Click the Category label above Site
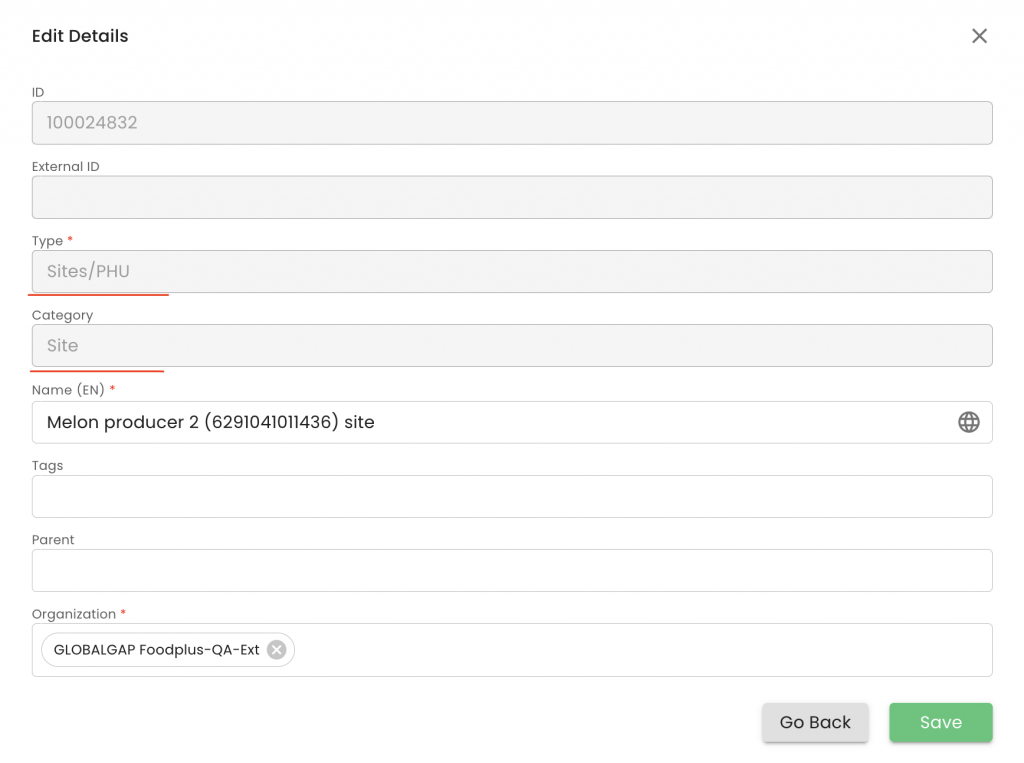The image size is (1024, 763). point(62,316)
